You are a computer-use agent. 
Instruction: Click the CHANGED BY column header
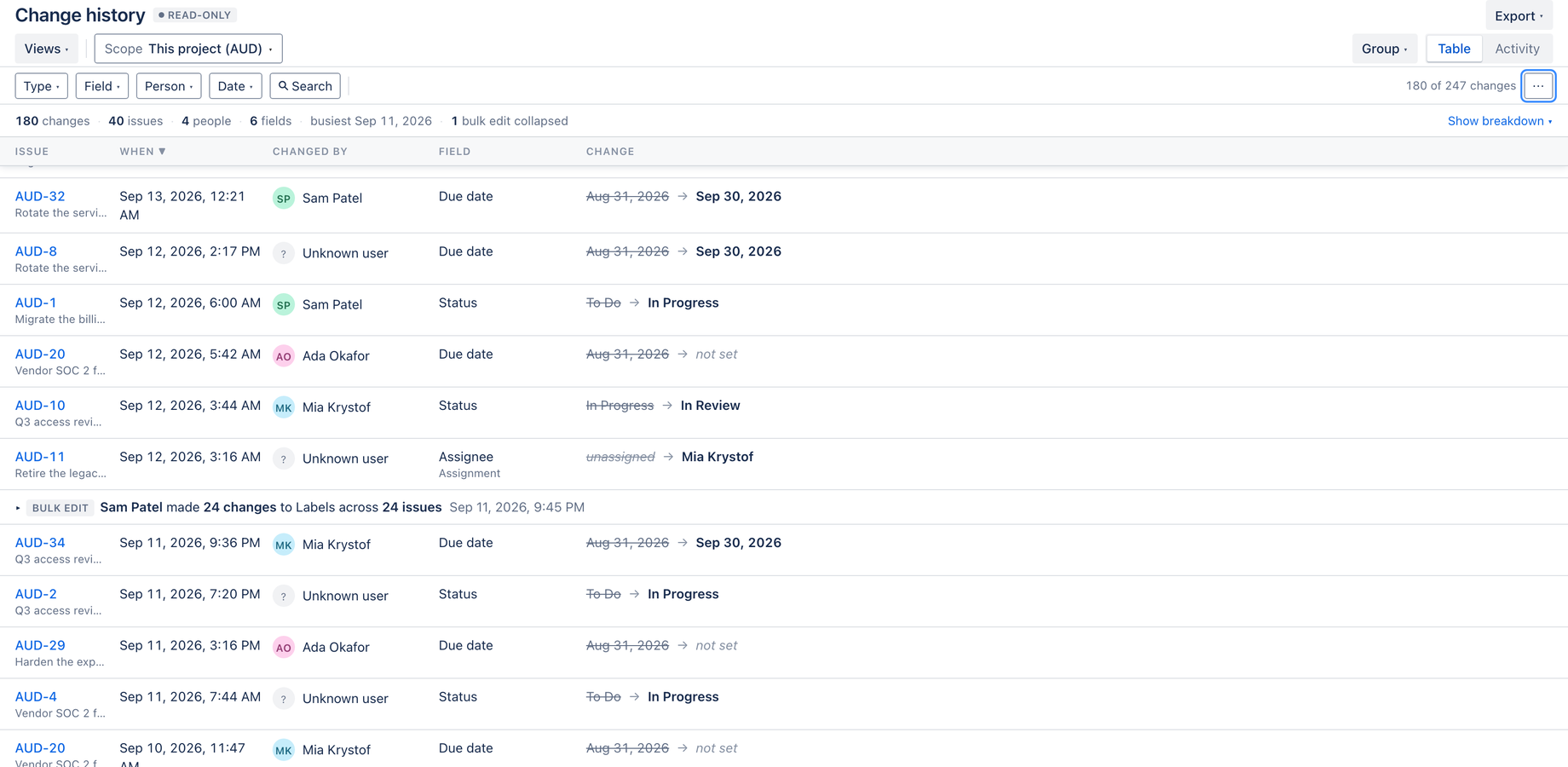pos(310,152)
